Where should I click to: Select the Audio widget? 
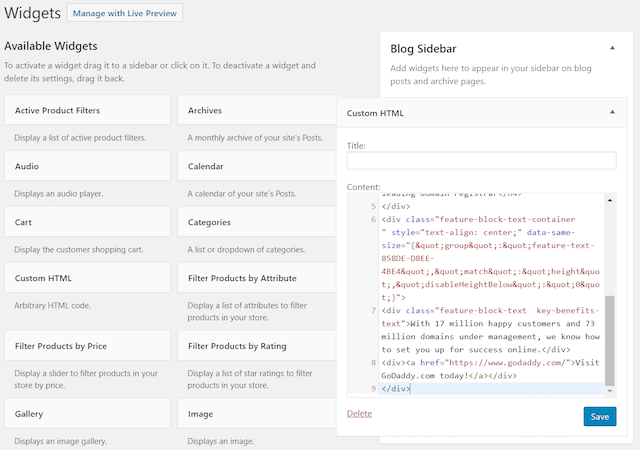pos(87,166)
